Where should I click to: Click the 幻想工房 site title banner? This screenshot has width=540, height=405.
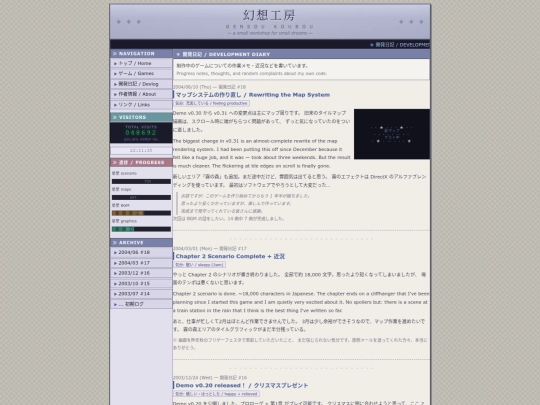(x=270, y=22)
